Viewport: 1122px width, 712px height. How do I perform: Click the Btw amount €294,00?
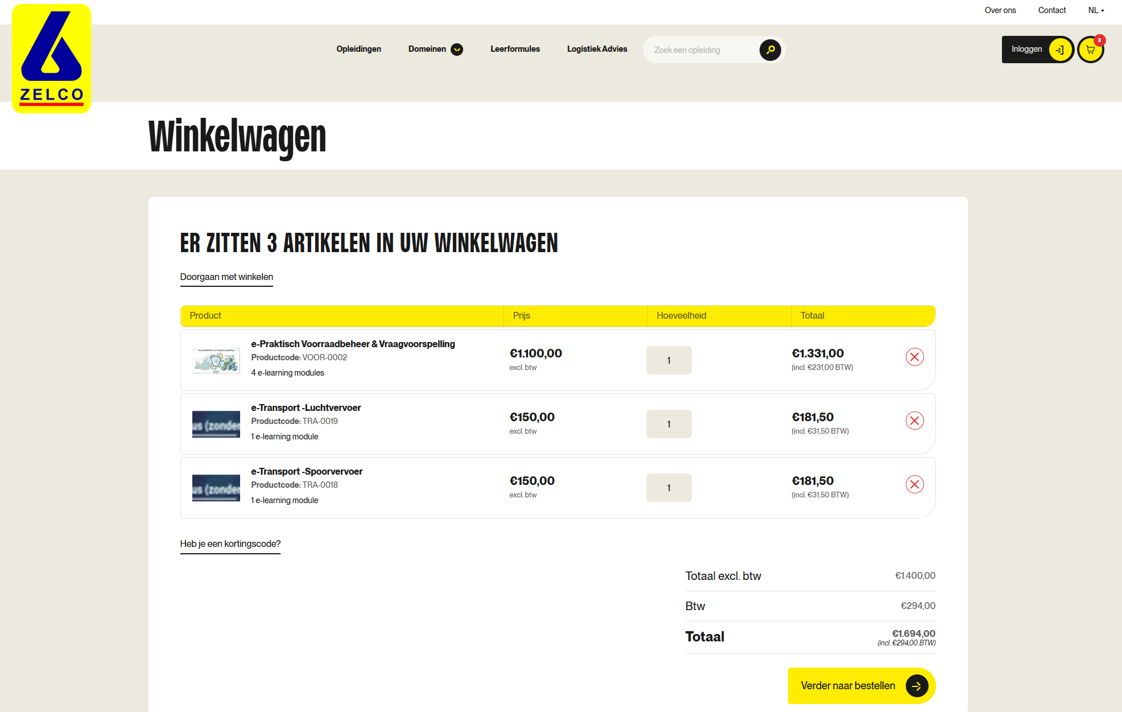pyautogui.click(x=918, y=605)
